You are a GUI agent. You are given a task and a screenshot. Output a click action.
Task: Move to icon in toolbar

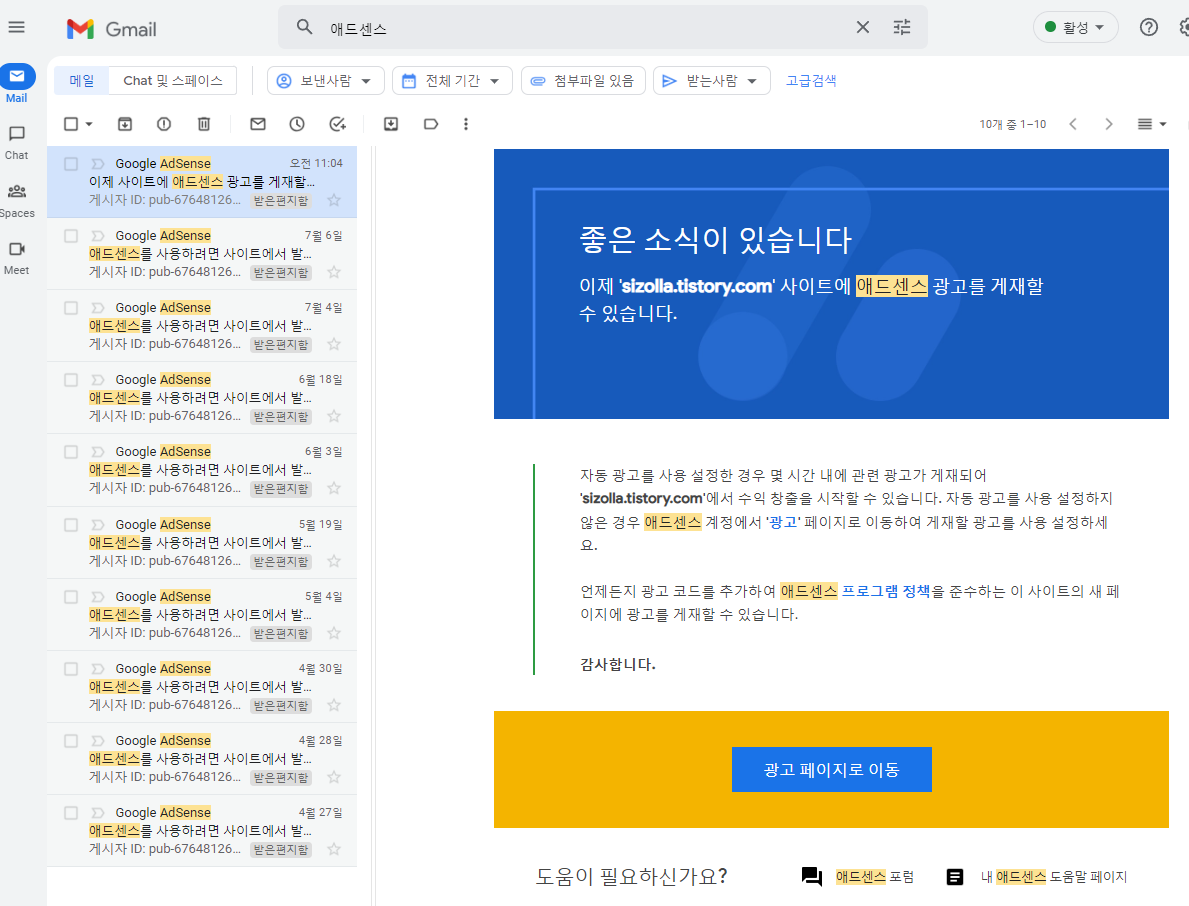click(x=391, y=124)
